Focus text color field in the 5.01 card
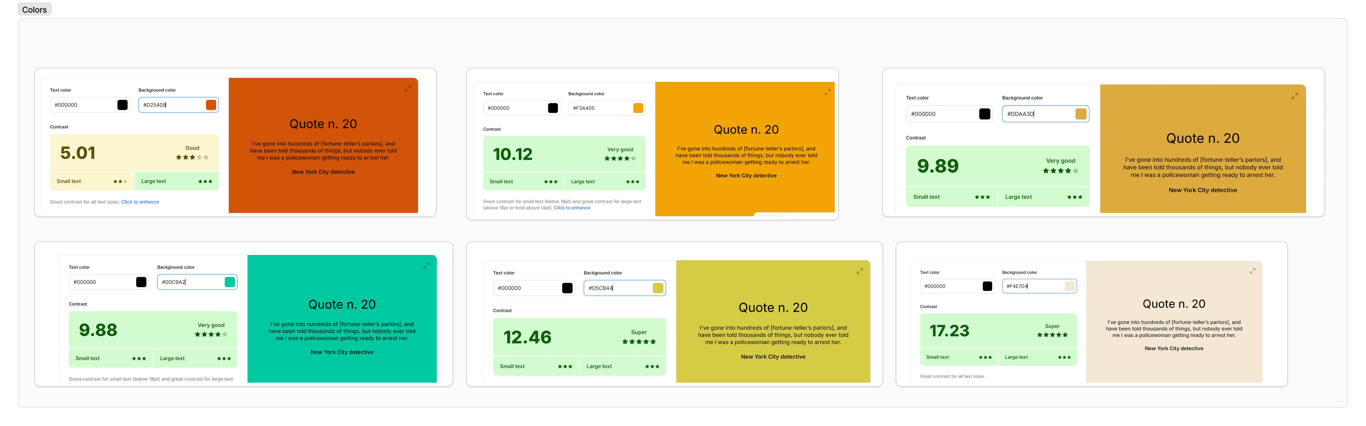1366x426 pixels. pyautogui.click(x=90, y=105)
